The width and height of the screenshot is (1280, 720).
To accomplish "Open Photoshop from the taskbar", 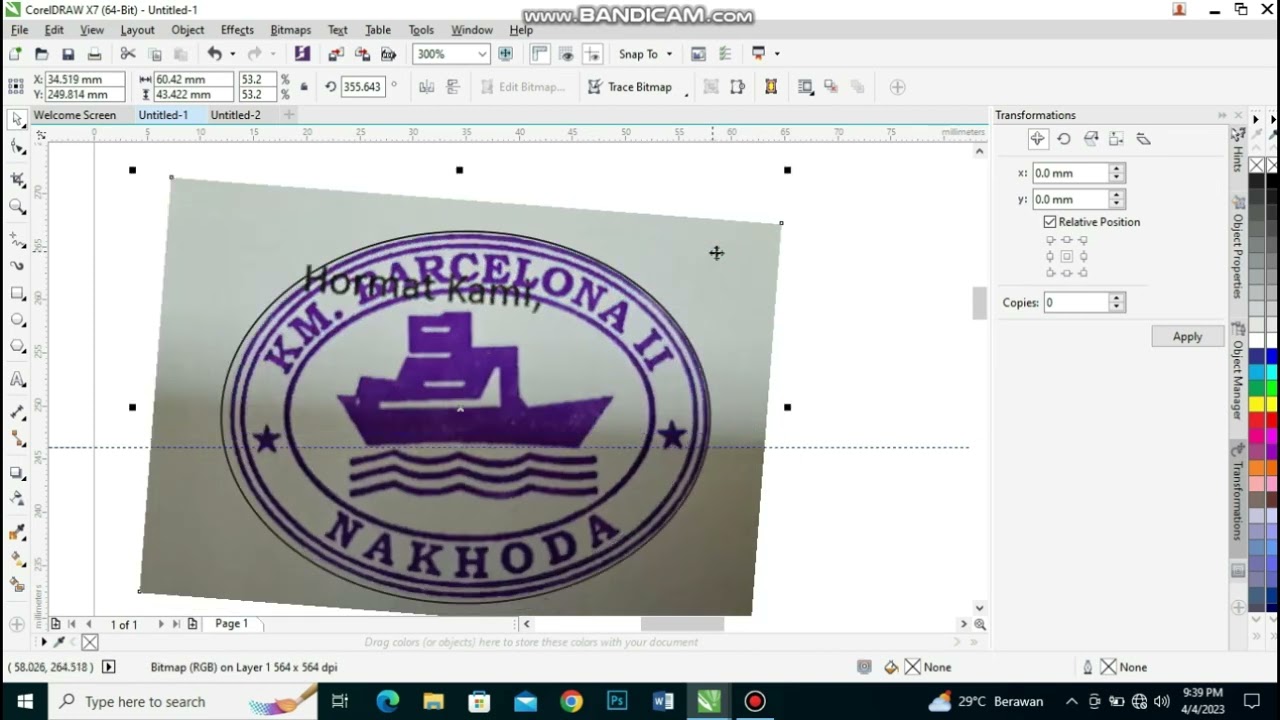I will pyautogui.click(x=617, y=701).
